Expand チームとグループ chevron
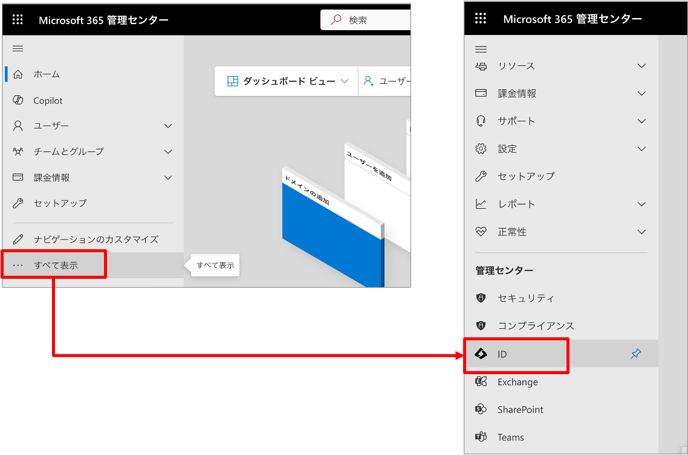Viewport: 688px width, 455px height. 168,152
